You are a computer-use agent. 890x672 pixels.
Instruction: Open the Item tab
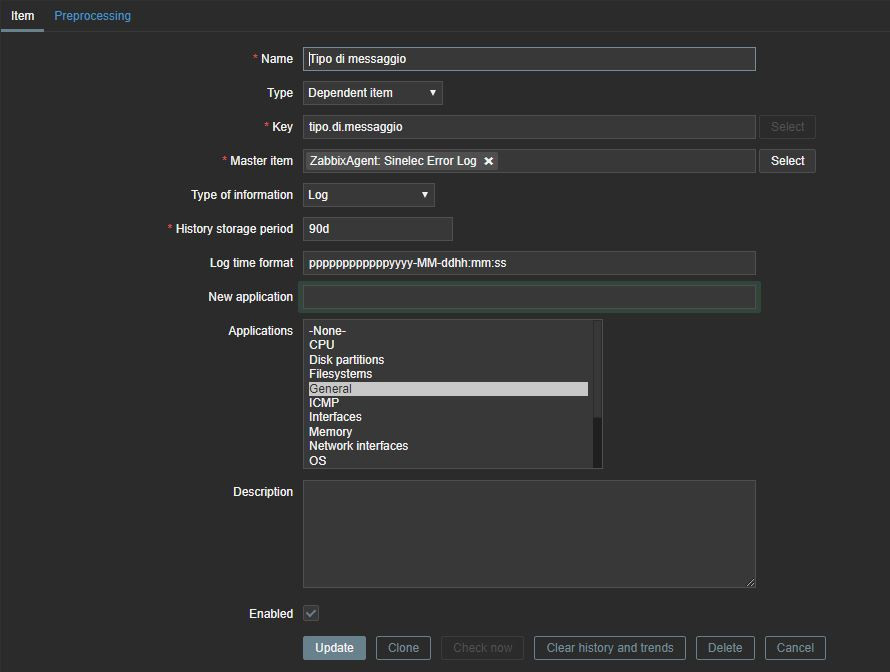(x=22, y=16)
